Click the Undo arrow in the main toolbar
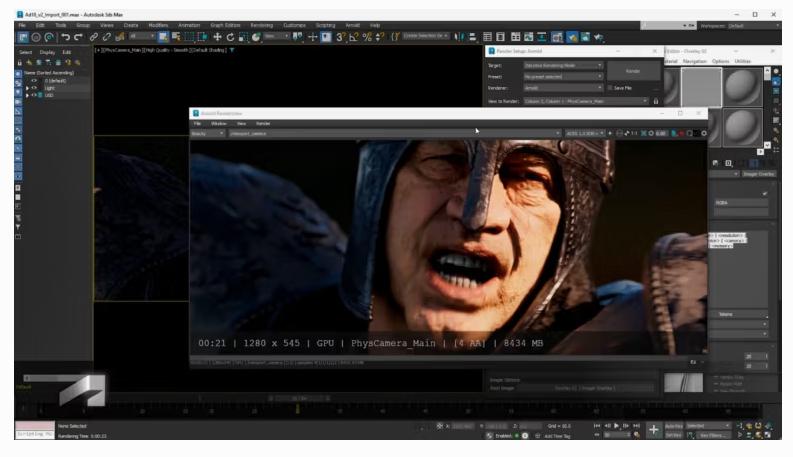Viewport: 793px width, 457px height. [x=68, y=37]
